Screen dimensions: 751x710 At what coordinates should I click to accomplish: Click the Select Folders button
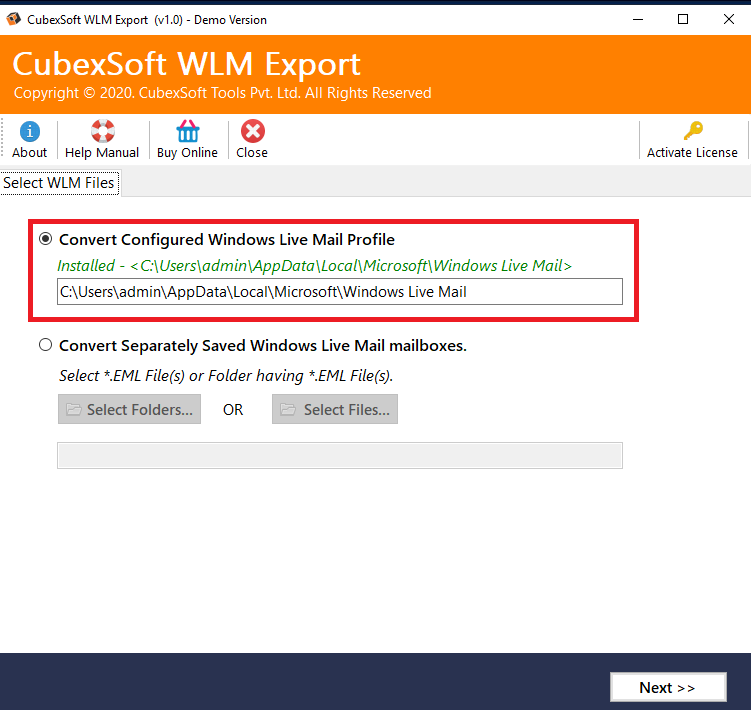click(x=129, y=410)
